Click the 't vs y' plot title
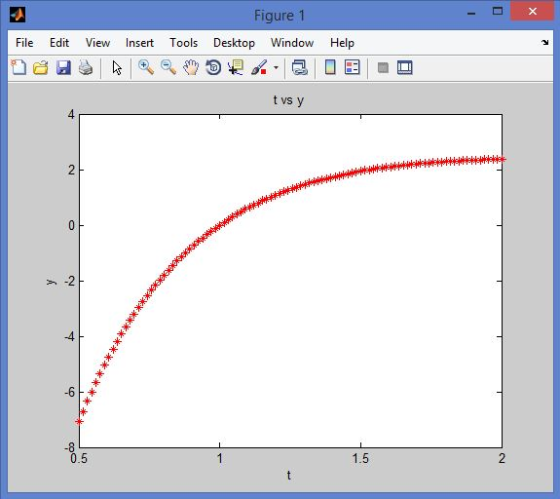 pyautogui.click(x=288, y=100)
